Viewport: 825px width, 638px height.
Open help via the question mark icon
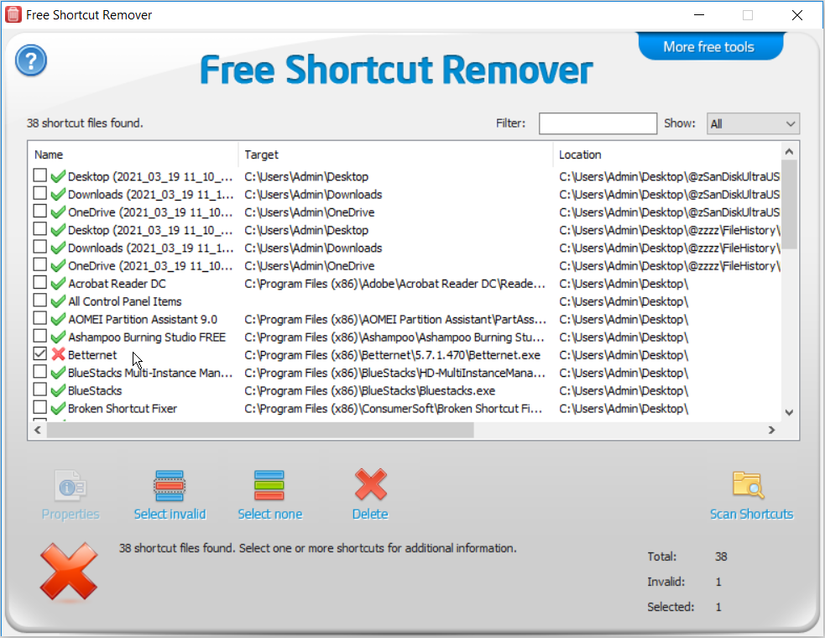(x=30, y=60)
